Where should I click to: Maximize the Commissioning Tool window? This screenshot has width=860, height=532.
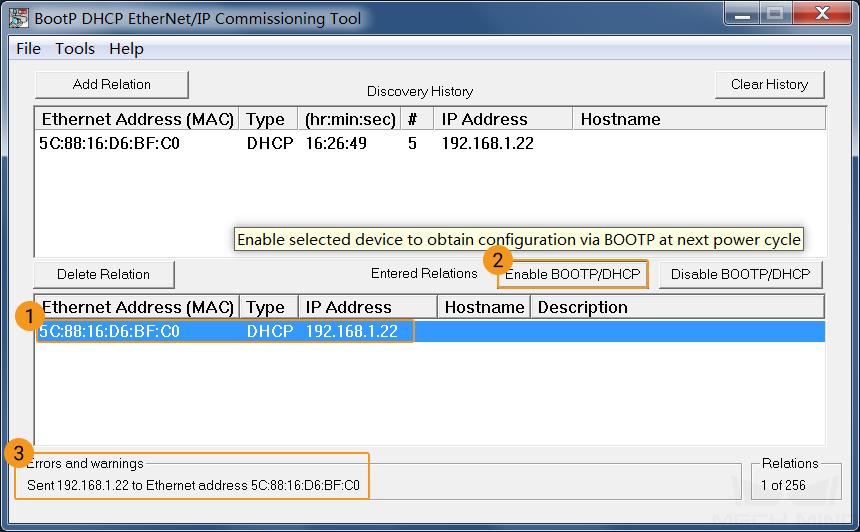[775, 14]
